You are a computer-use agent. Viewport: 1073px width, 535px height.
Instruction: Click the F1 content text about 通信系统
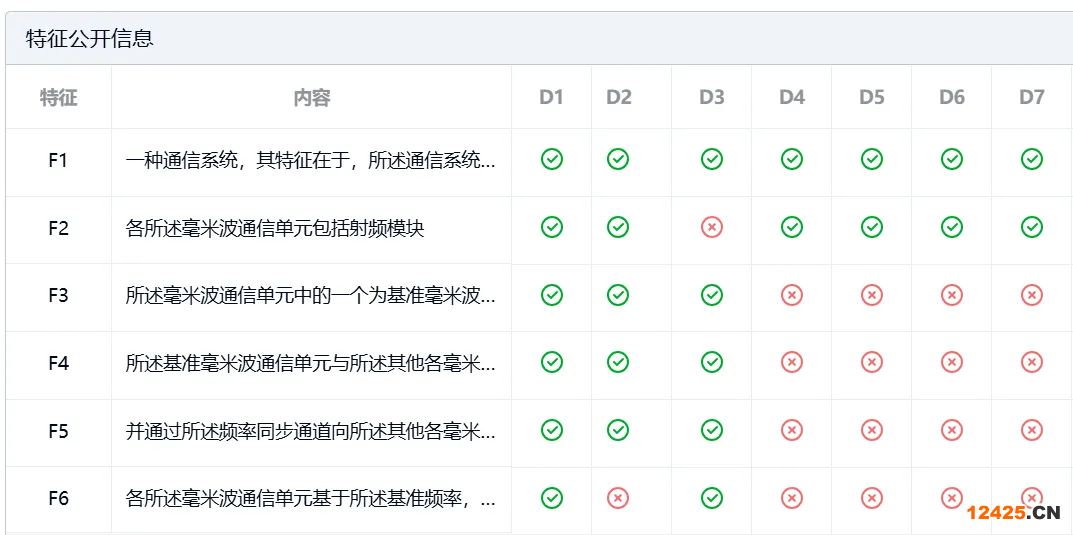310,160
